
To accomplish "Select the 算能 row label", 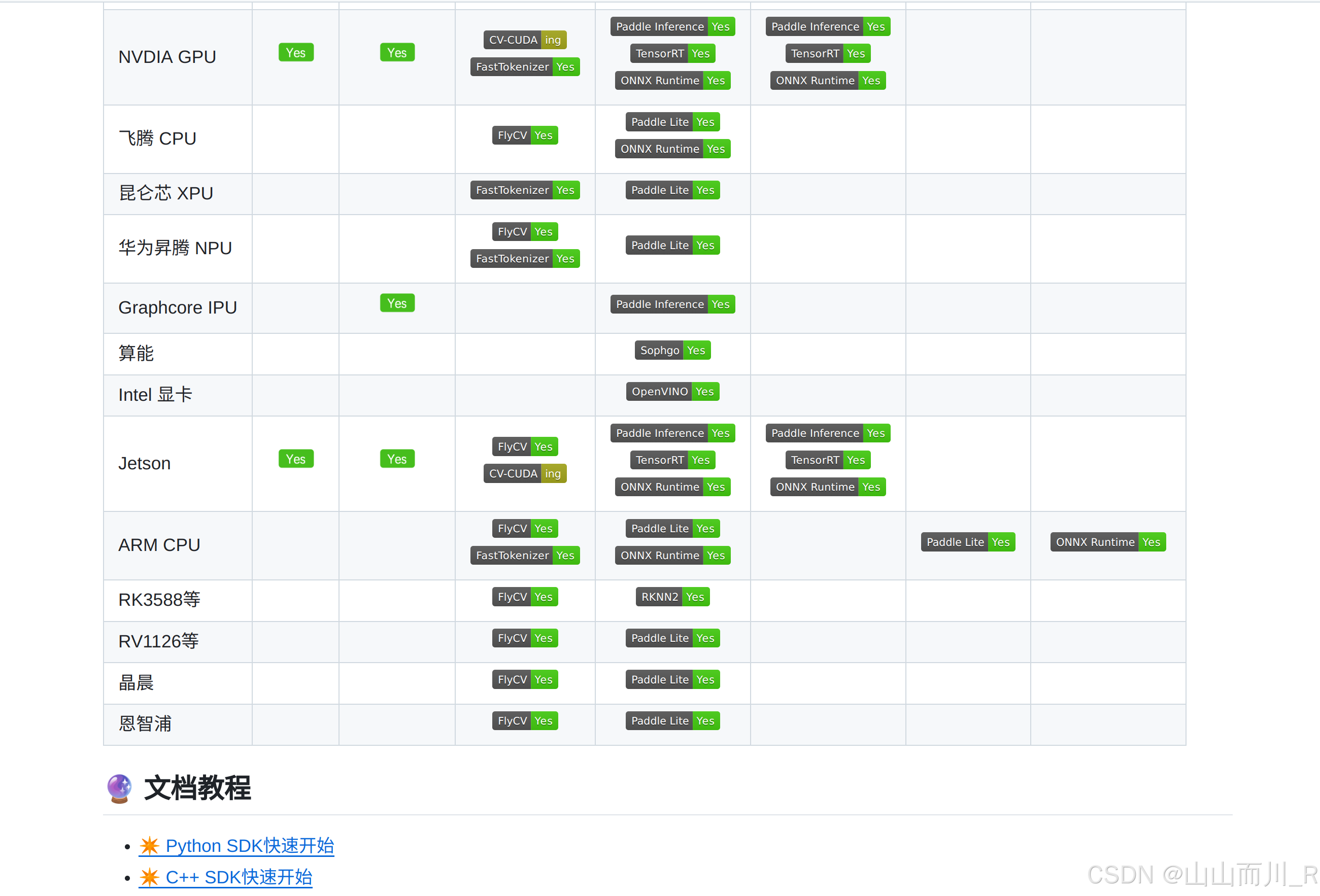I will (136, 353).
